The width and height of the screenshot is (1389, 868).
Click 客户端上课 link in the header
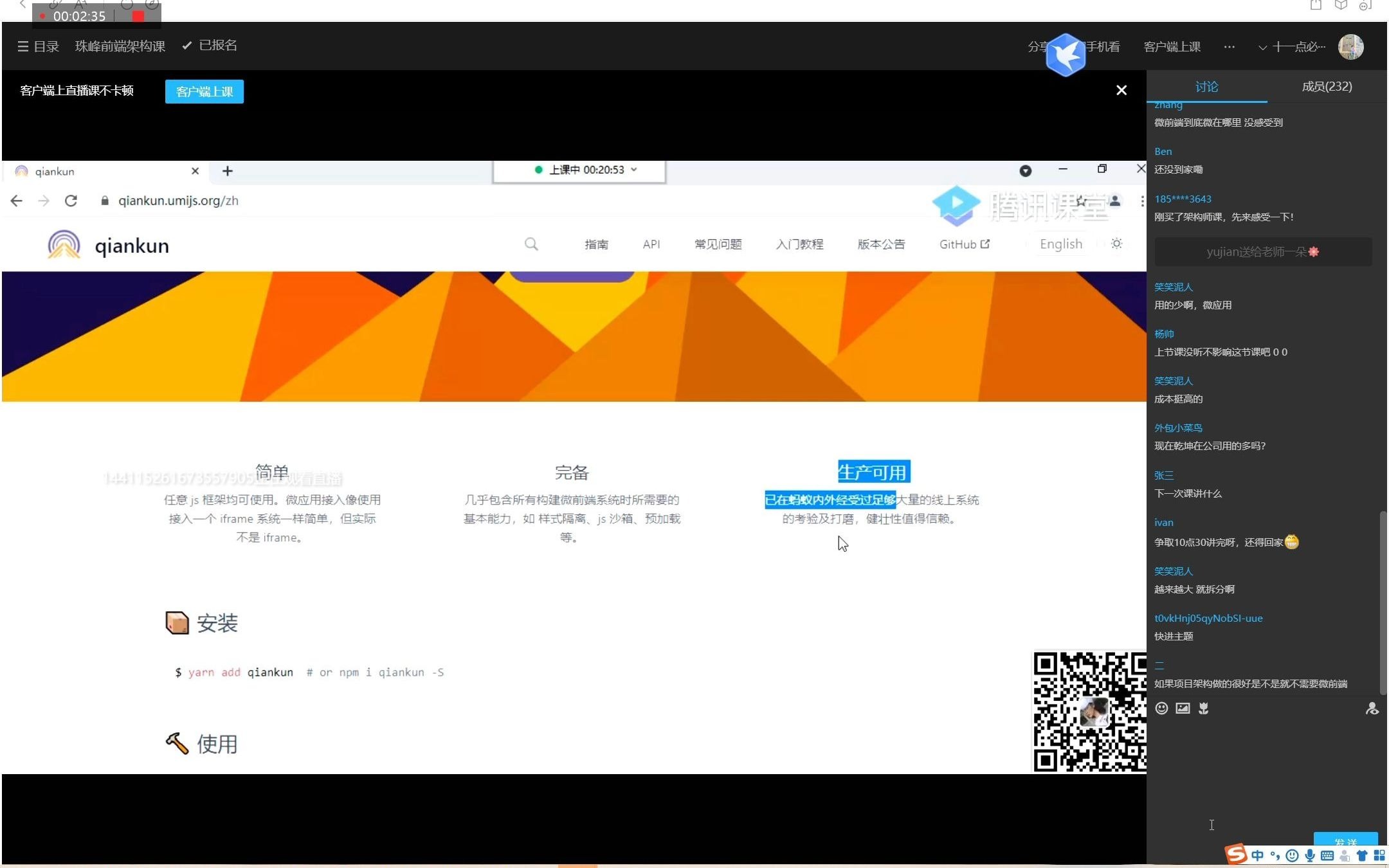pyautogui.click(x=1172, y=47)
